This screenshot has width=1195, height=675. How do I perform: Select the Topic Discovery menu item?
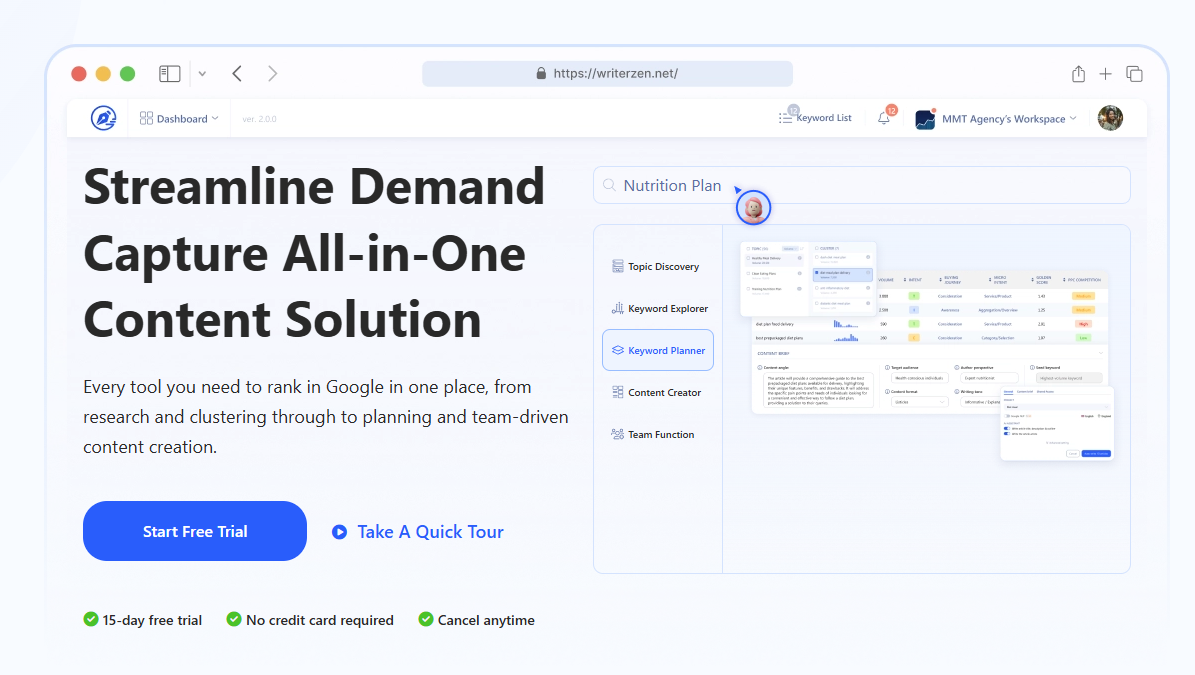click(659, 266)
